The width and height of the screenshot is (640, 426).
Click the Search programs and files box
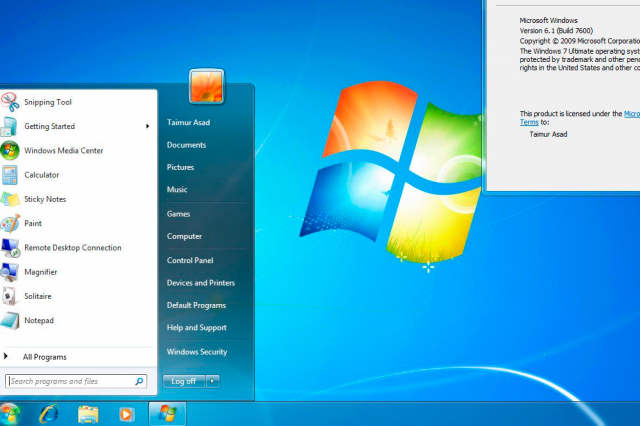pyautogui.click(x=76, y=381)
